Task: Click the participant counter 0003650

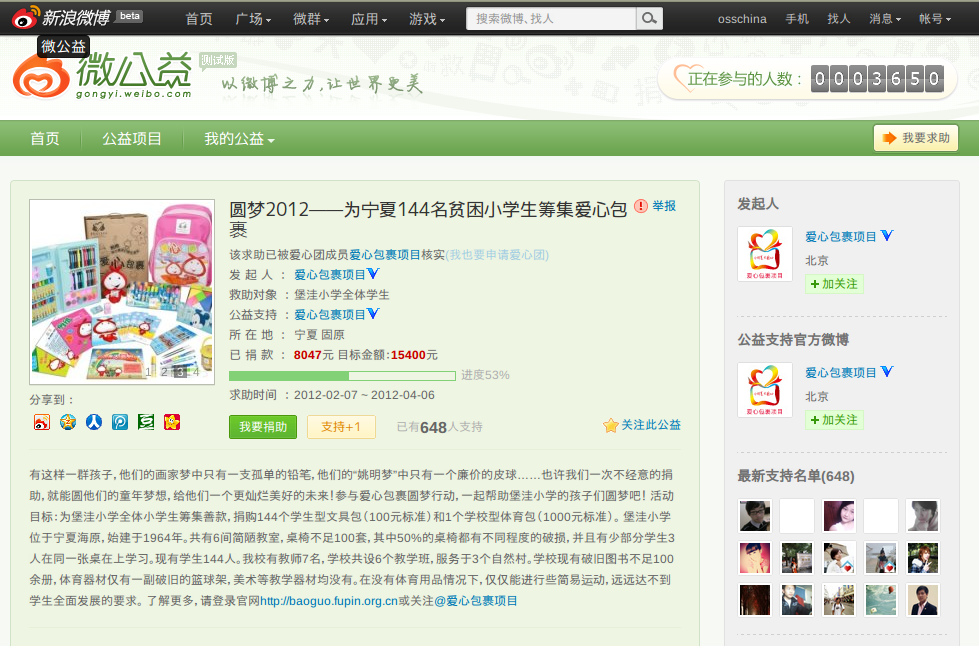Action: (877, 79)
